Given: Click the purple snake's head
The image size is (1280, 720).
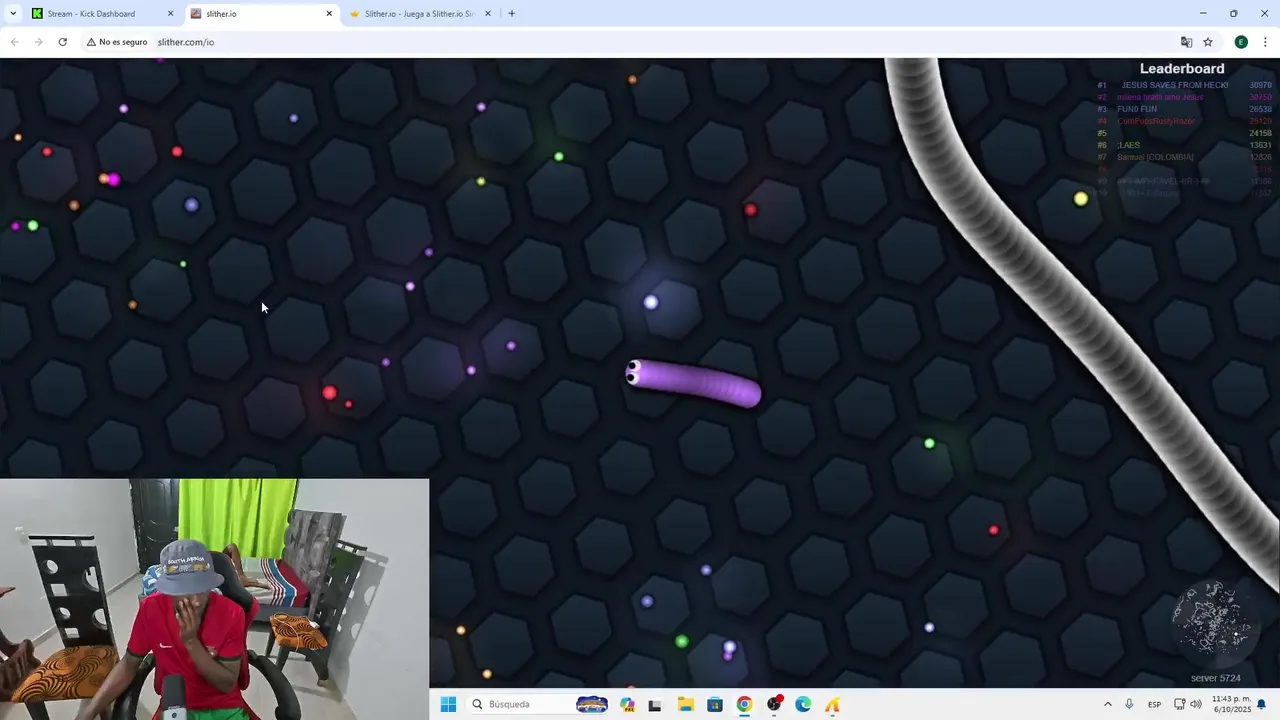Looking at the screenshot, I should point(634,373).
